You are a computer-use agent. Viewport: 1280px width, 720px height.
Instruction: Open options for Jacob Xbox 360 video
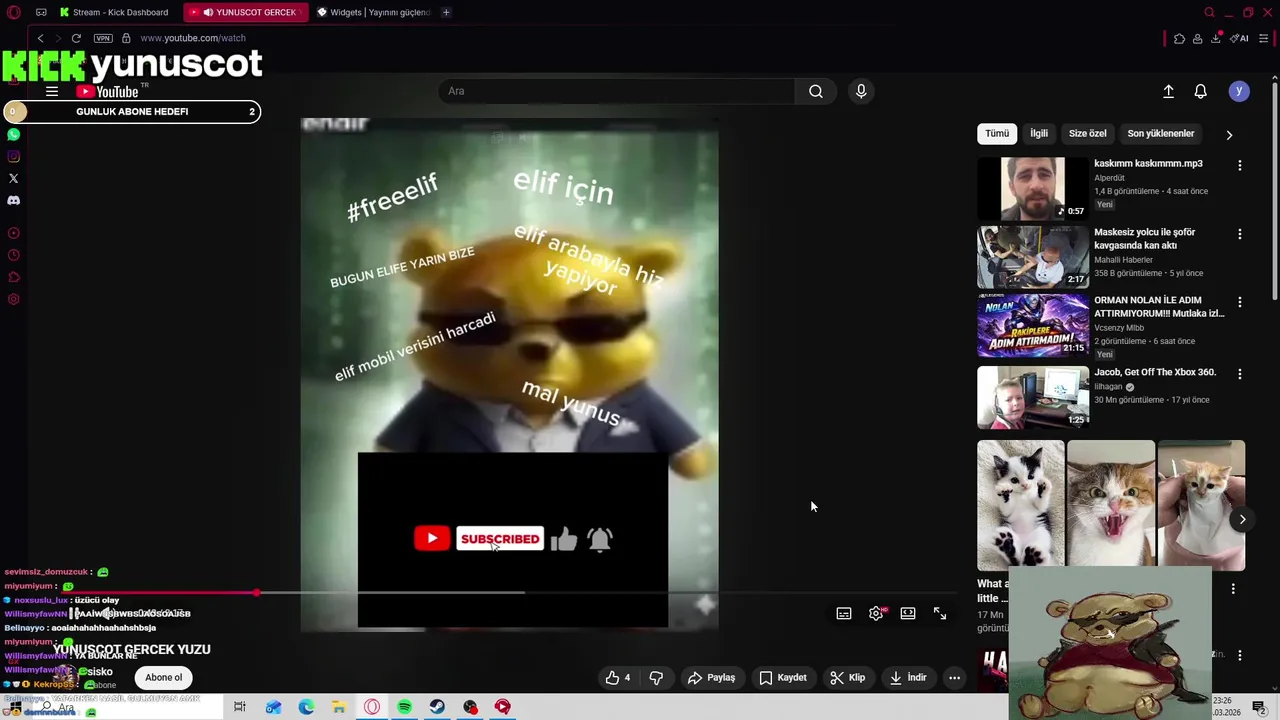(x=1240, y=374)
